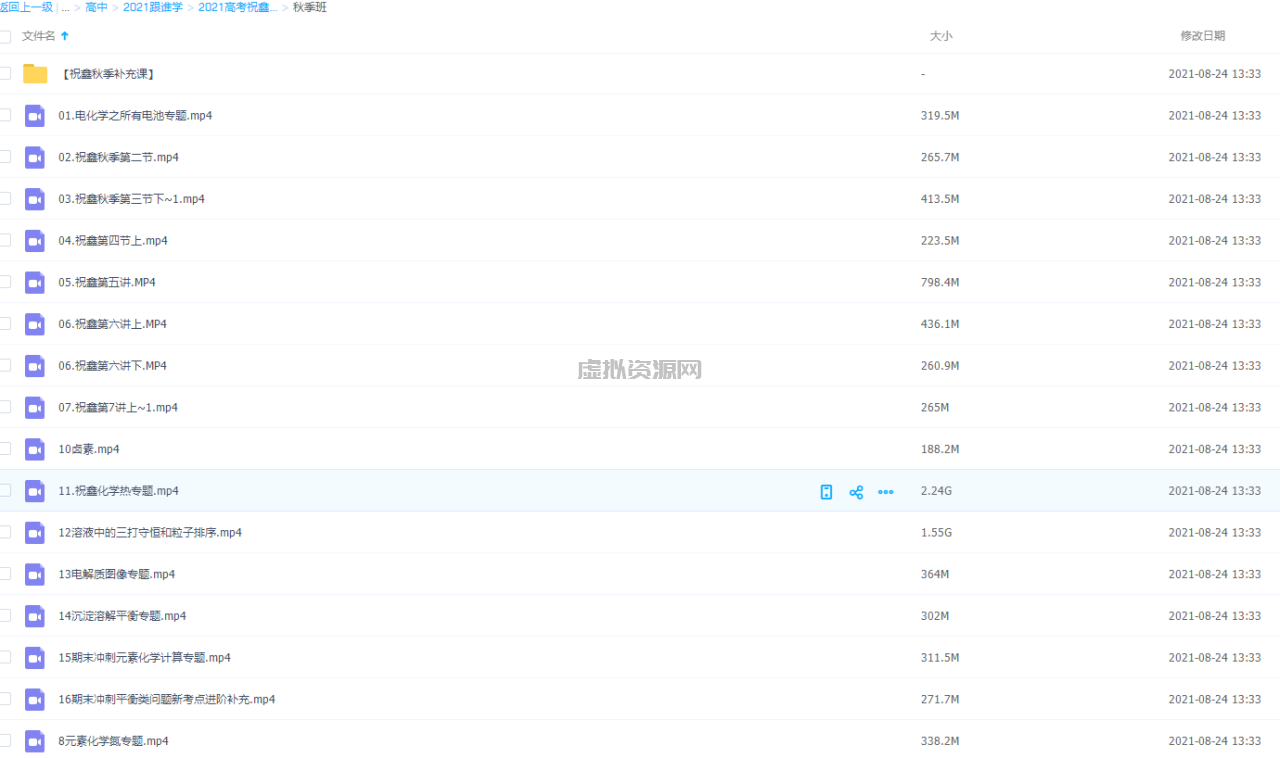Click the sort arrow beside 文件名
The width and height of the screenshot is (1280, 758).
[65, 36]
